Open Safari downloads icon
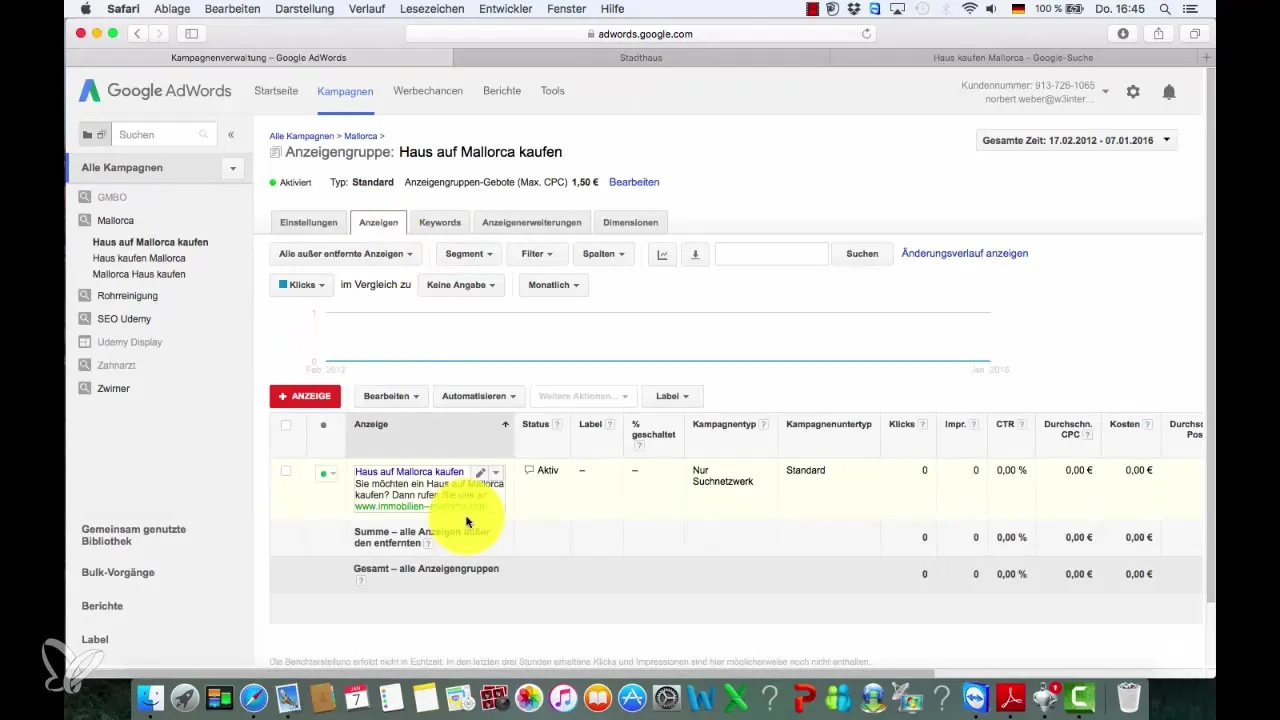The height and width of the screenshot is (720, 1280). pos(1123,33)
